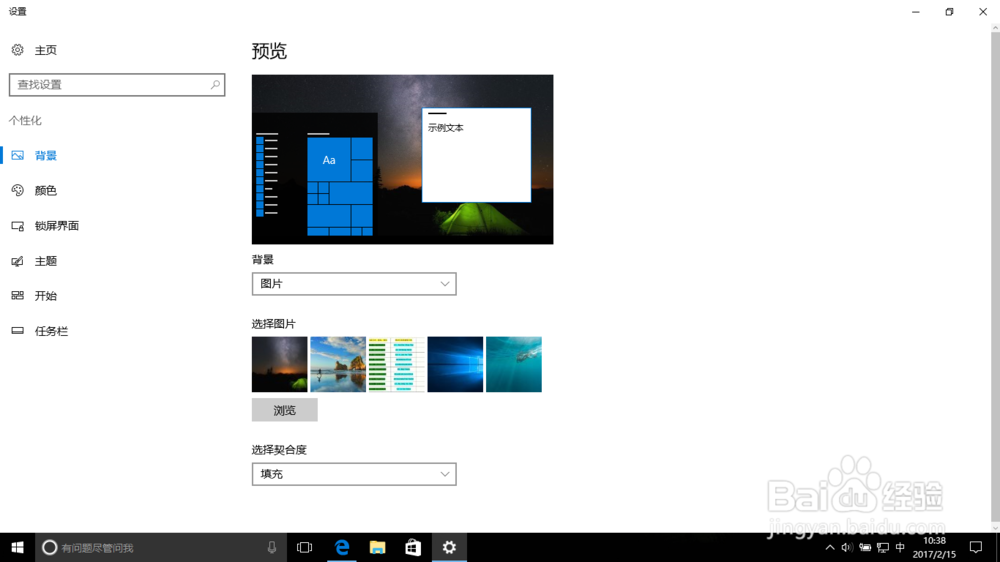1000x562 pixels.
Task: Click the search magnifier in 查找设置 box
Action: (215, 84)
